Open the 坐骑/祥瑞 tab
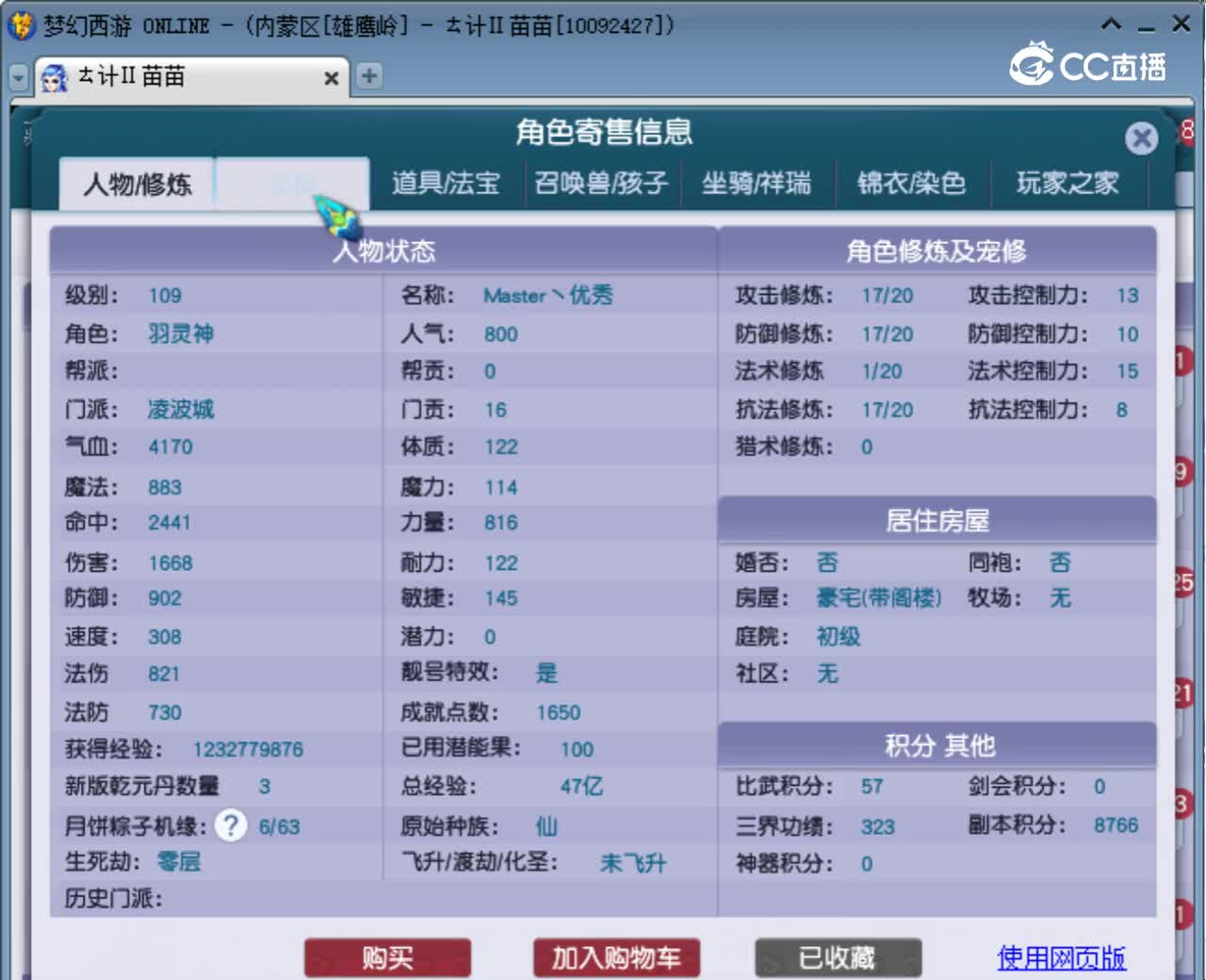This screenshot has width=1206, height=980. pyautogui.click(x=756, y=183)
